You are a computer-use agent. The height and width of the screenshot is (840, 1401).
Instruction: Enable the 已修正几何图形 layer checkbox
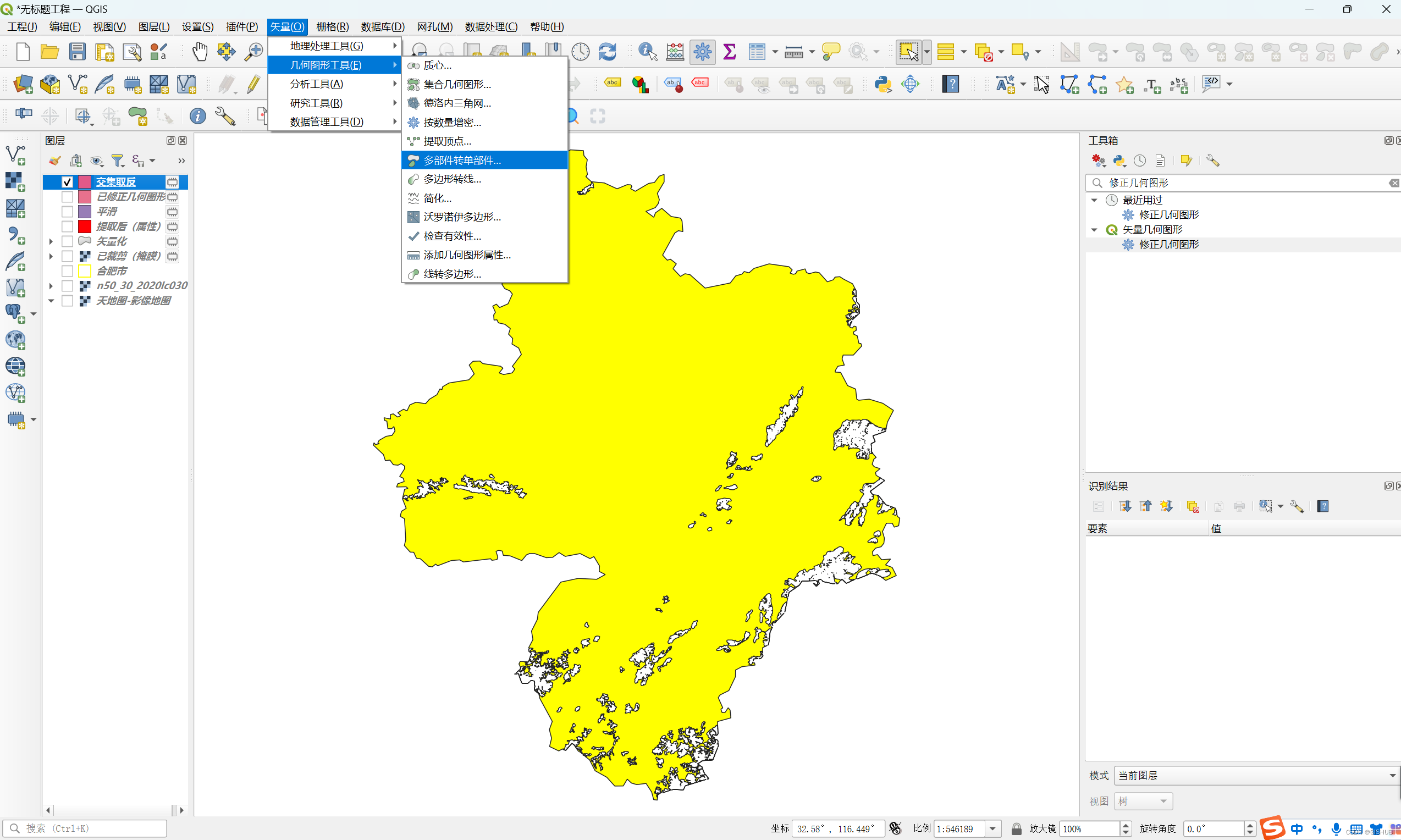tap(68, 196)
